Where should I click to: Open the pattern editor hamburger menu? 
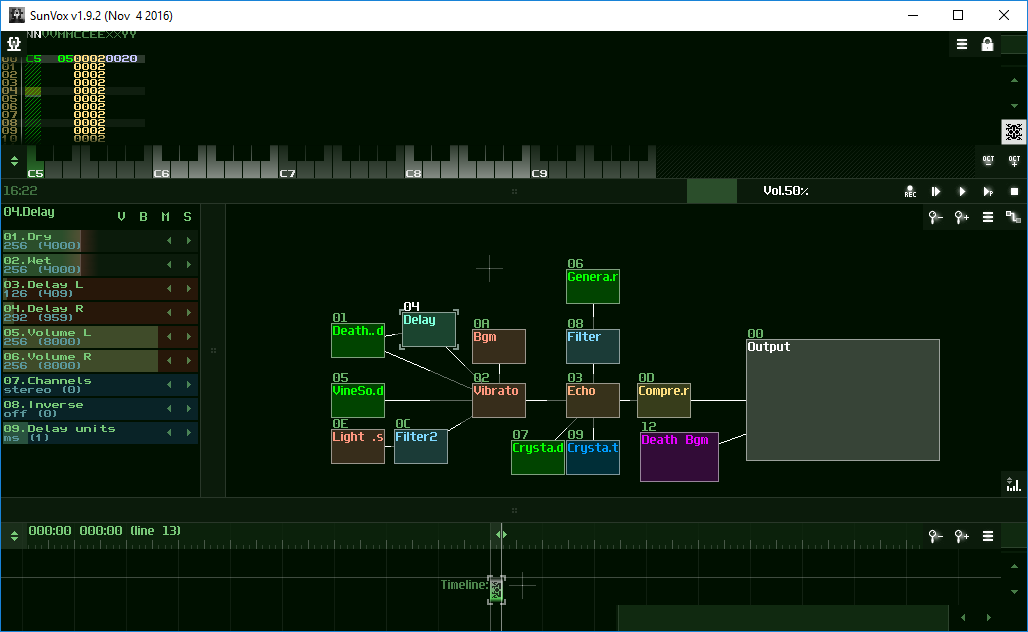(962, 44)
